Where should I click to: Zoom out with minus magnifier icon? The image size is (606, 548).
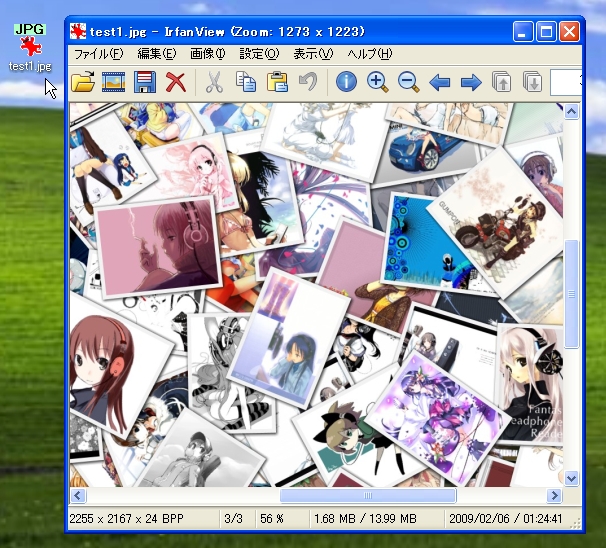[x=409, y=82]
